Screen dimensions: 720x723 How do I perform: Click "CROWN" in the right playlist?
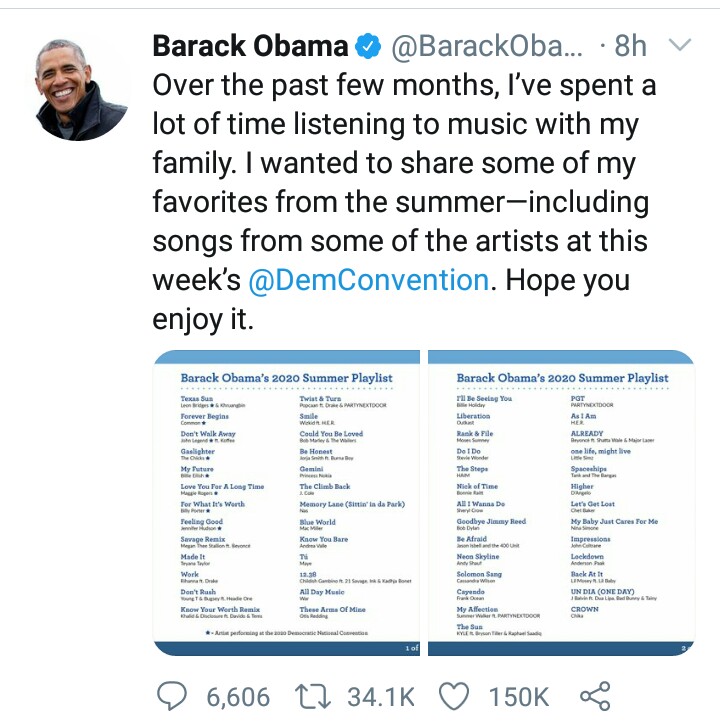tap(584, 608)
